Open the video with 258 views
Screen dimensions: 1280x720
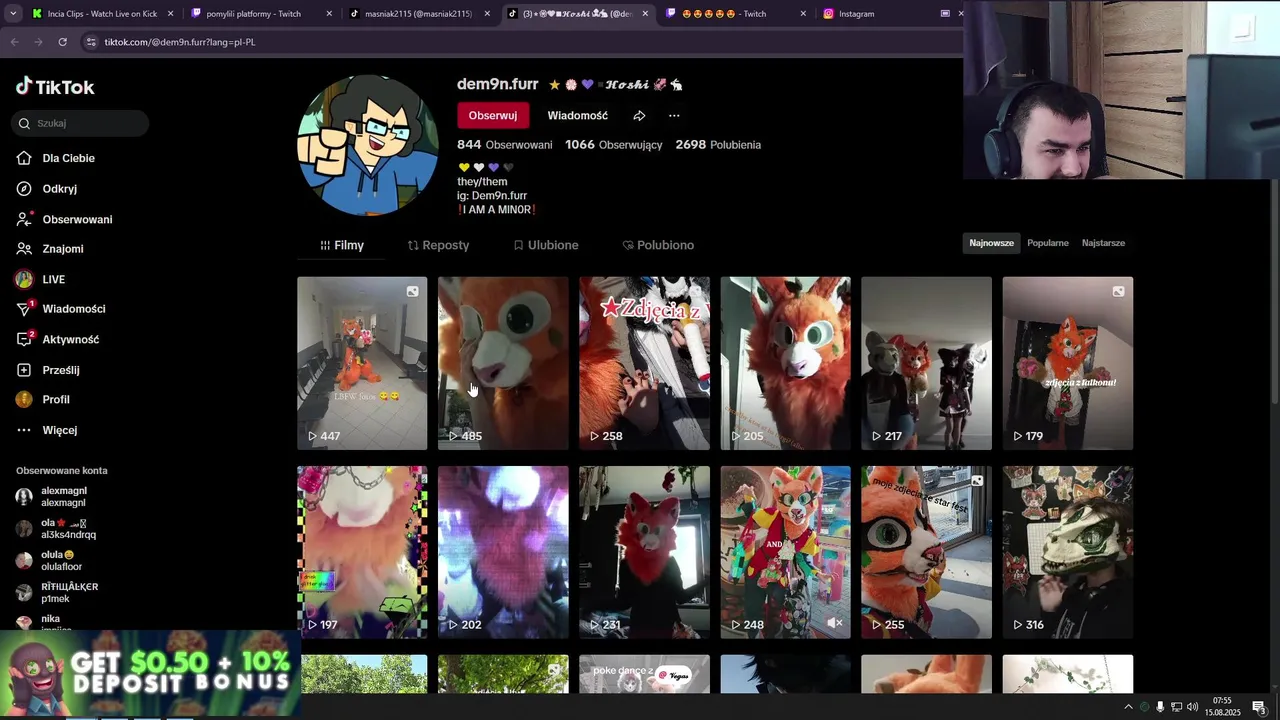(x=644, y=363)
